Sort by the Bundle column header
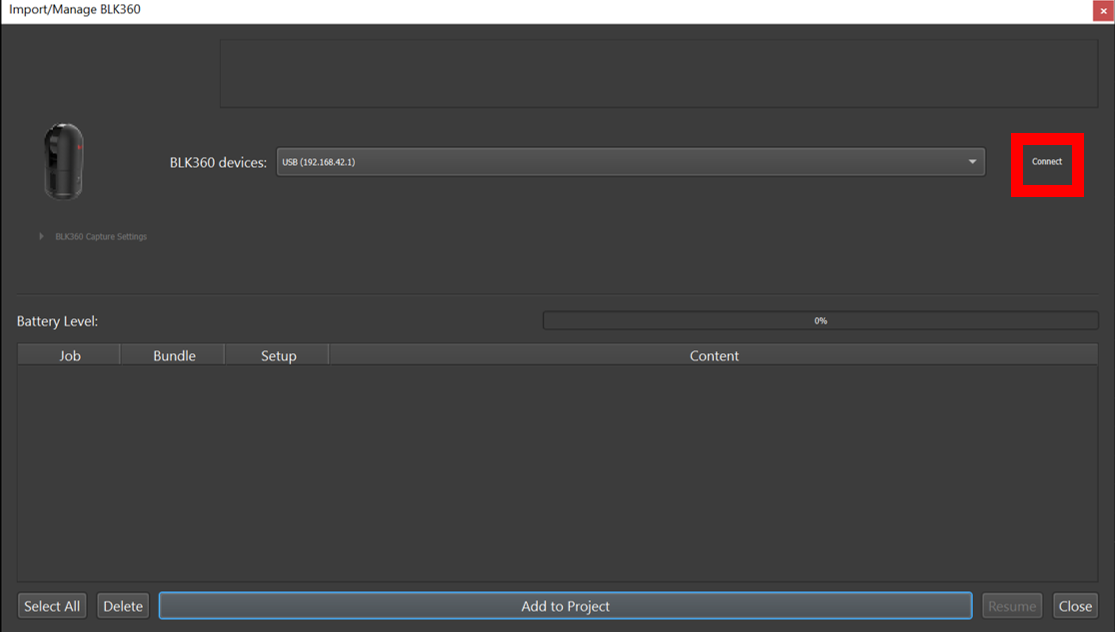Viewport: 1115px width, 632px height. [174, 355]
